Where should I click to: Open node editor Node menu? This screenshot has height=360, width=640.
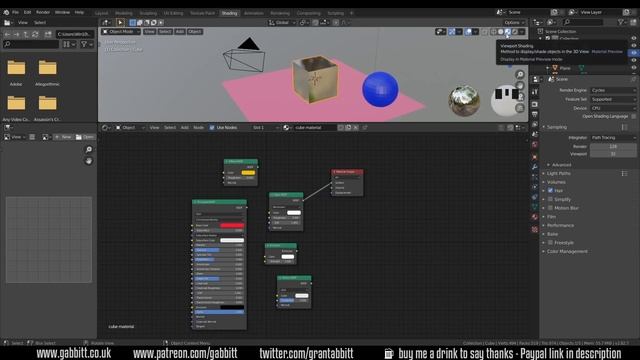(198, 128)
